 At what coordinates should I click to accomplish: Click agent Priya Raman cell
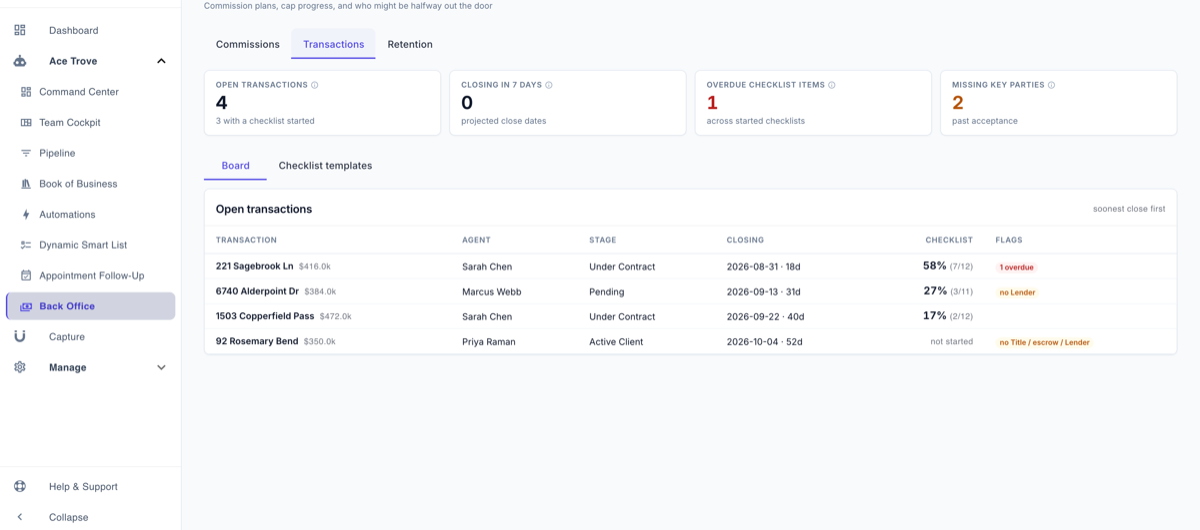489,342
